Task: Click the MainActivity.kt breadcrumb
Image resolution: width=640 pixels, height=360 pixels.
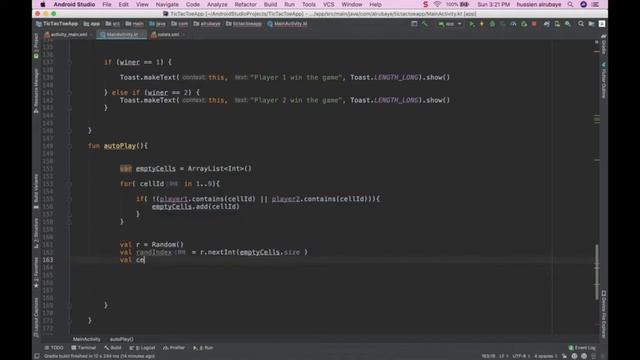Action: (x=287, y=24)
